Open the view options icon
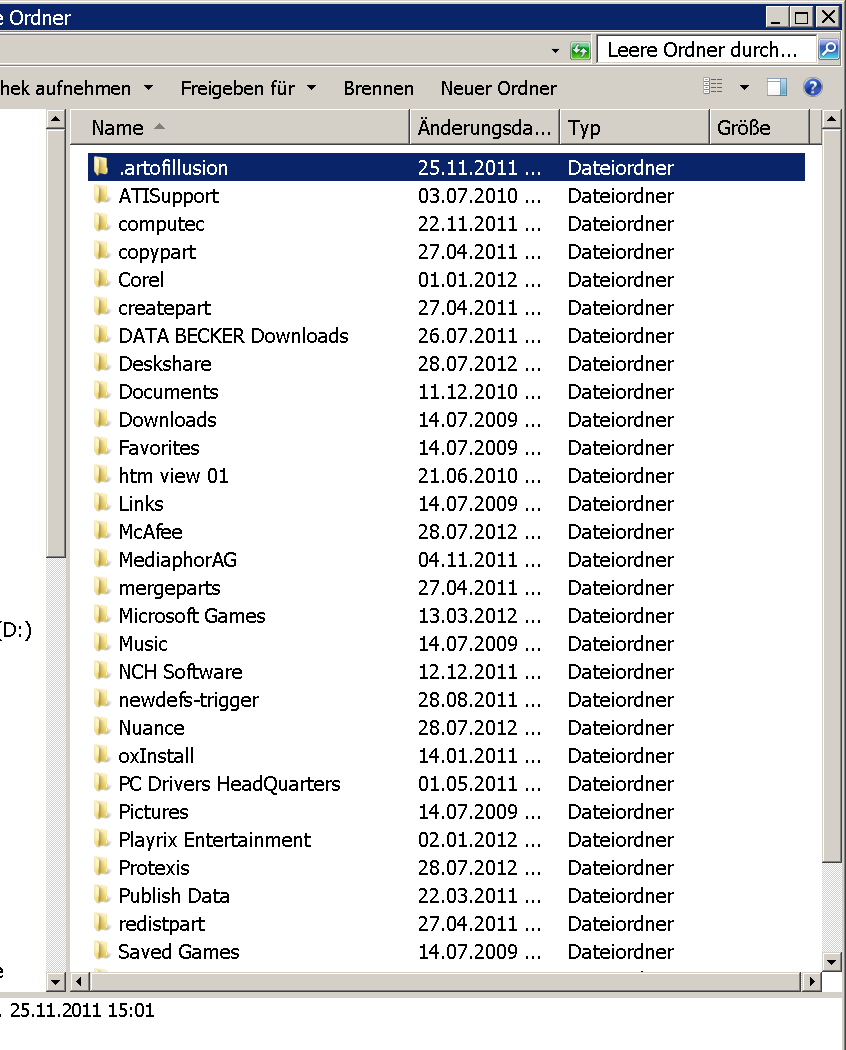The height and width of the screenshot is (1050, 846). point(713,86)
